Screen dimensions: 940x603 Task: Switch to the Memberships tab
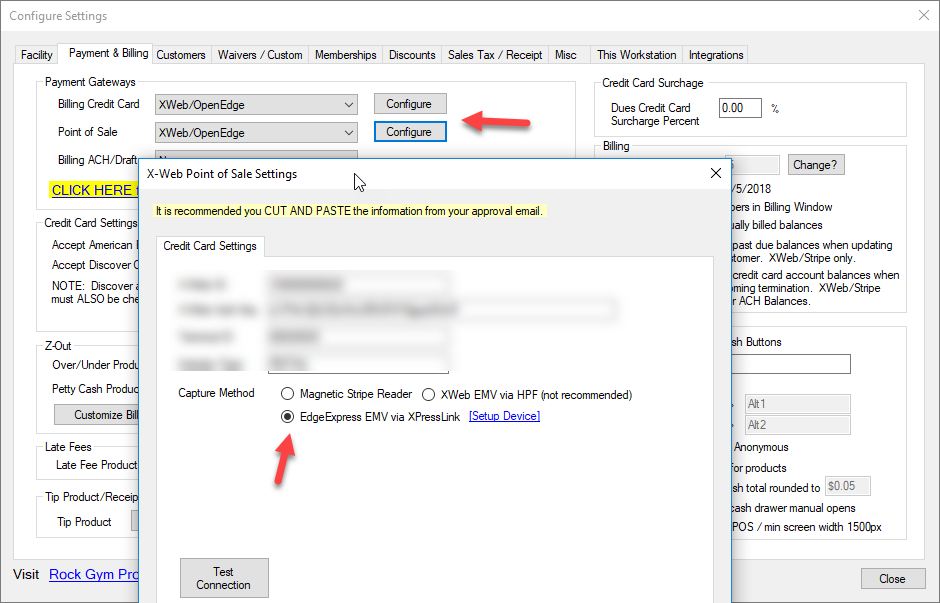click(x=345, y=55)
